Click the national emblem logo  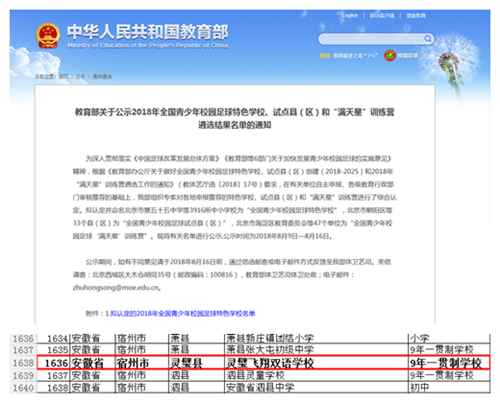48,35
